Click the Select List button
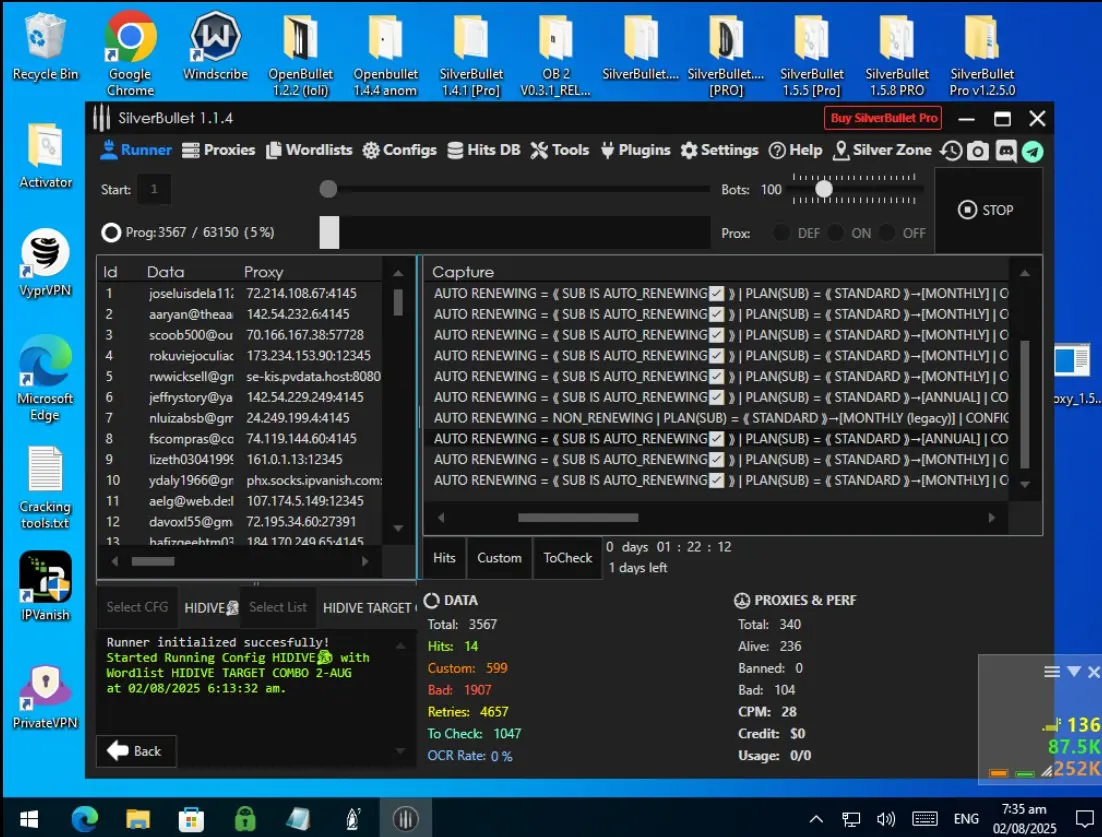 click(278, 606)
